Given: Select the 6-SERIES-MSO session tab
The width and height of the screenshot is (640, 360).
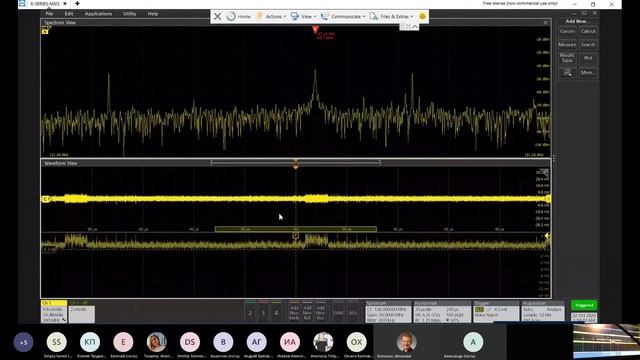Looking at the screenshot, I should [44, 4].
